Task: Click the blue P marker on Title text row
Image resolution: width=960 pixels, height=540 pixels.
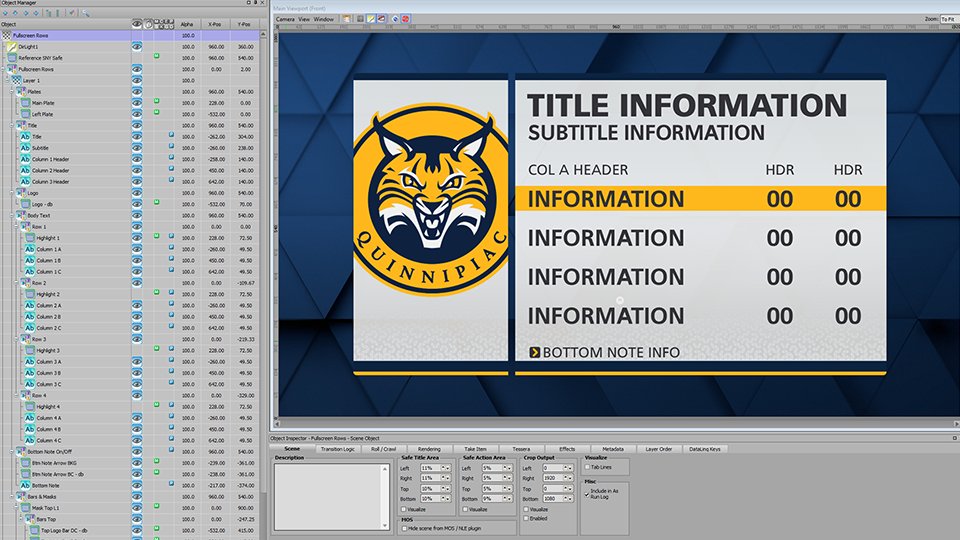Action: pos(171,135)
